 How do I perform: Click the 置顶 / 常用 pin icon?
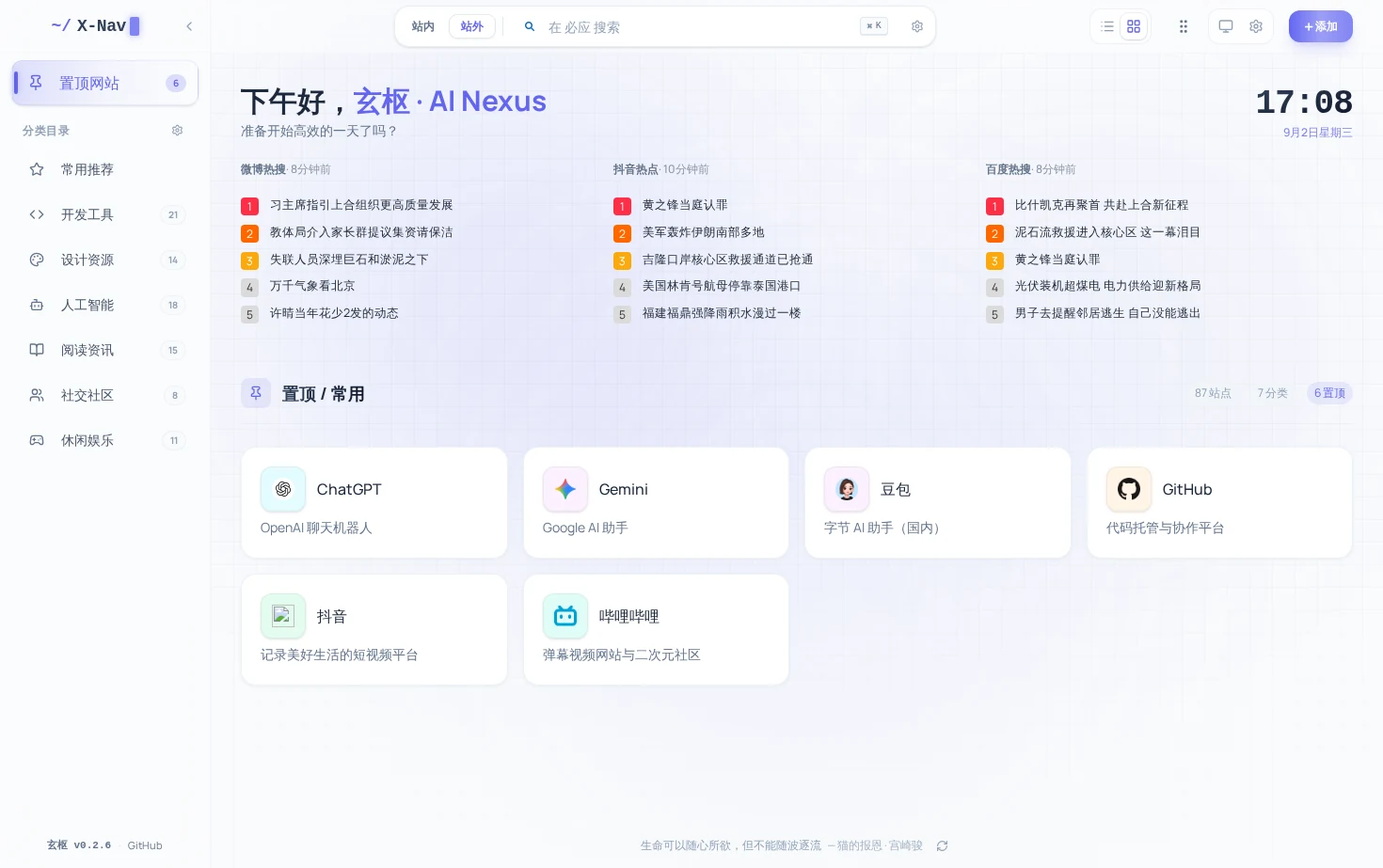(x=256, y=393)
